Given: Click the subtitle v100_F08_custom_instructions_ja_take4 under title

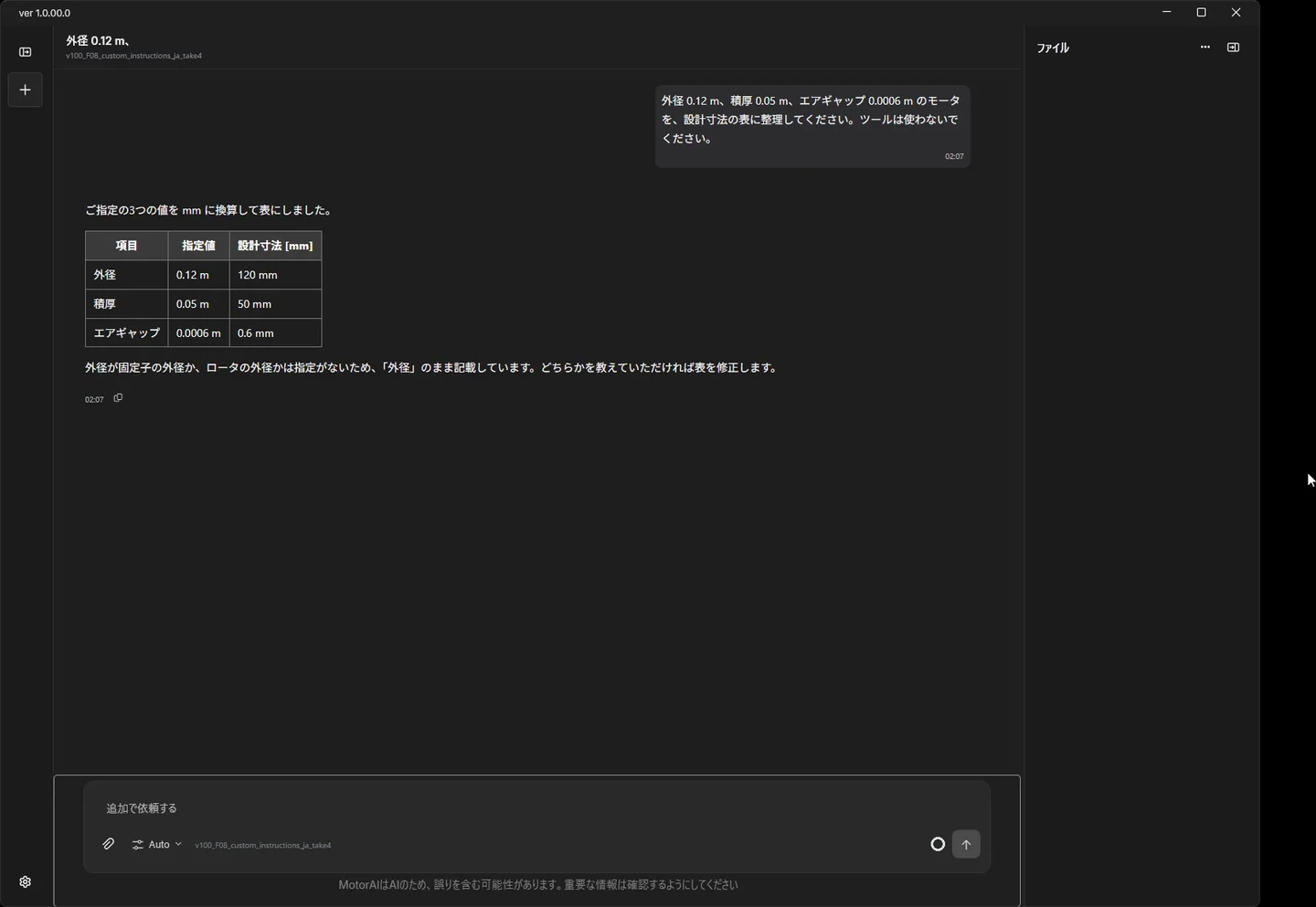Looking at the screenshot, I should [133, 56].
